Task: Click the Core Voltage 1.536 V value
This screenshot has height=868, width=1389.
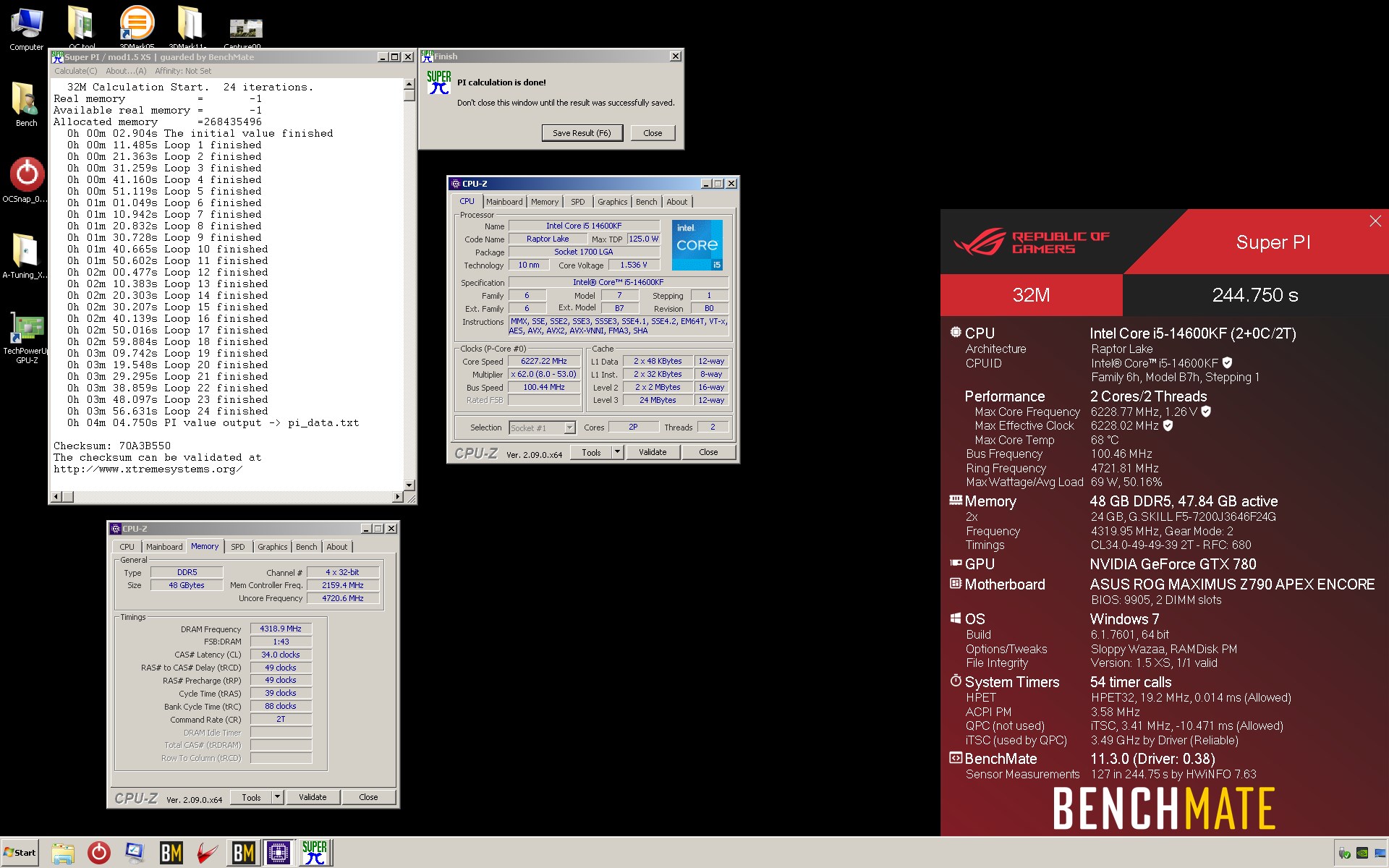Action: coord(634,265)
